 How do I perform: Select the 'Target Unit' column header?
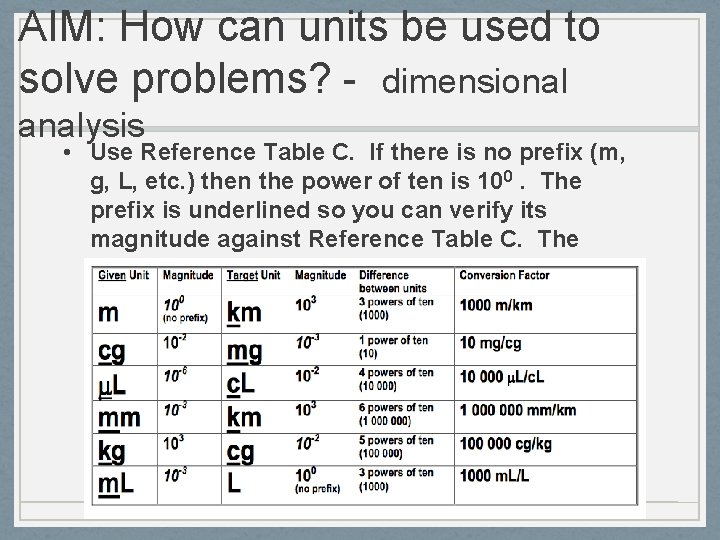point(253,275)
